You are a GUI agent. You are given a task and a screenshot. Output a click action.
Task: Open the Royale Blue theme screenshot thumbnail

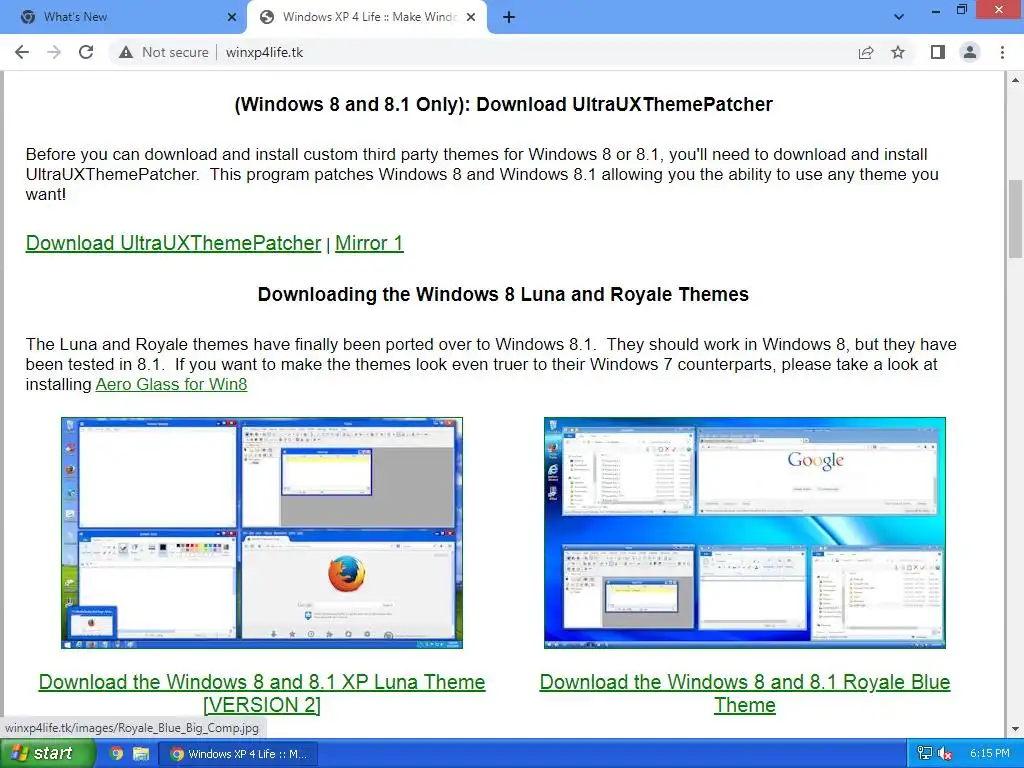point(744,533)
